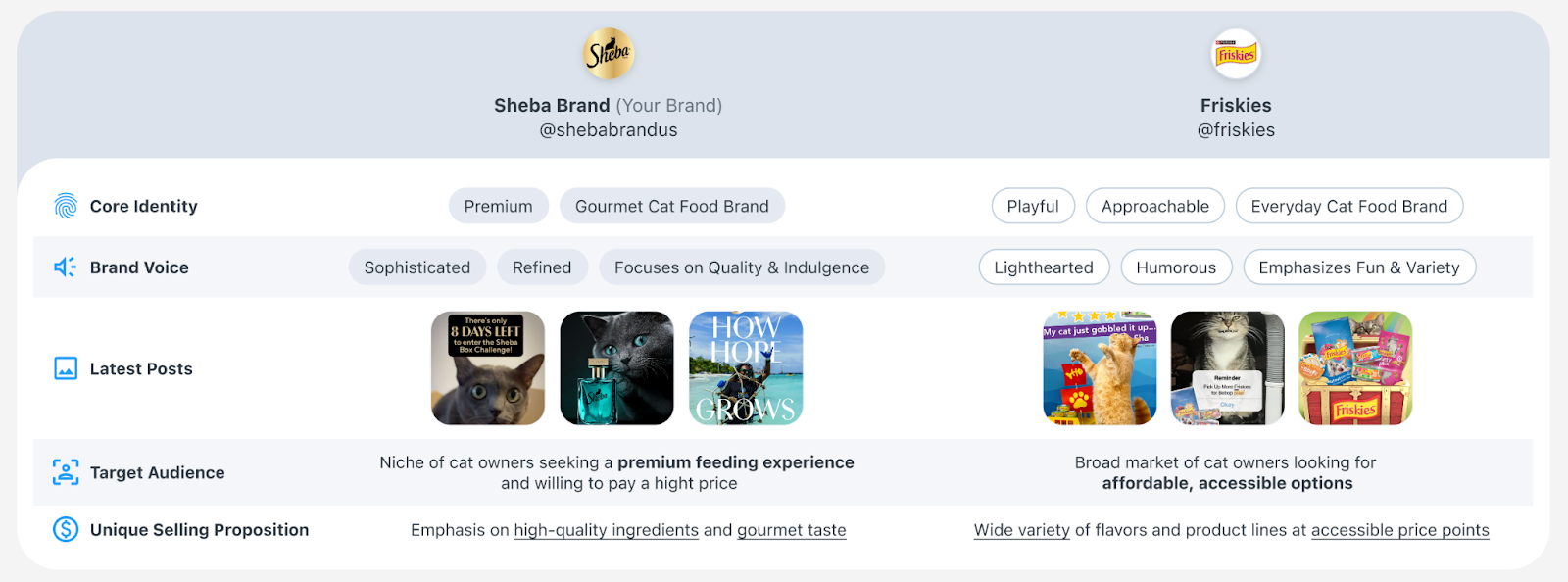The height and width of the screenshot is (582, 1568).
Task: Open the Friskies treasure chest post thumbnail
Action: point(1355,368)
